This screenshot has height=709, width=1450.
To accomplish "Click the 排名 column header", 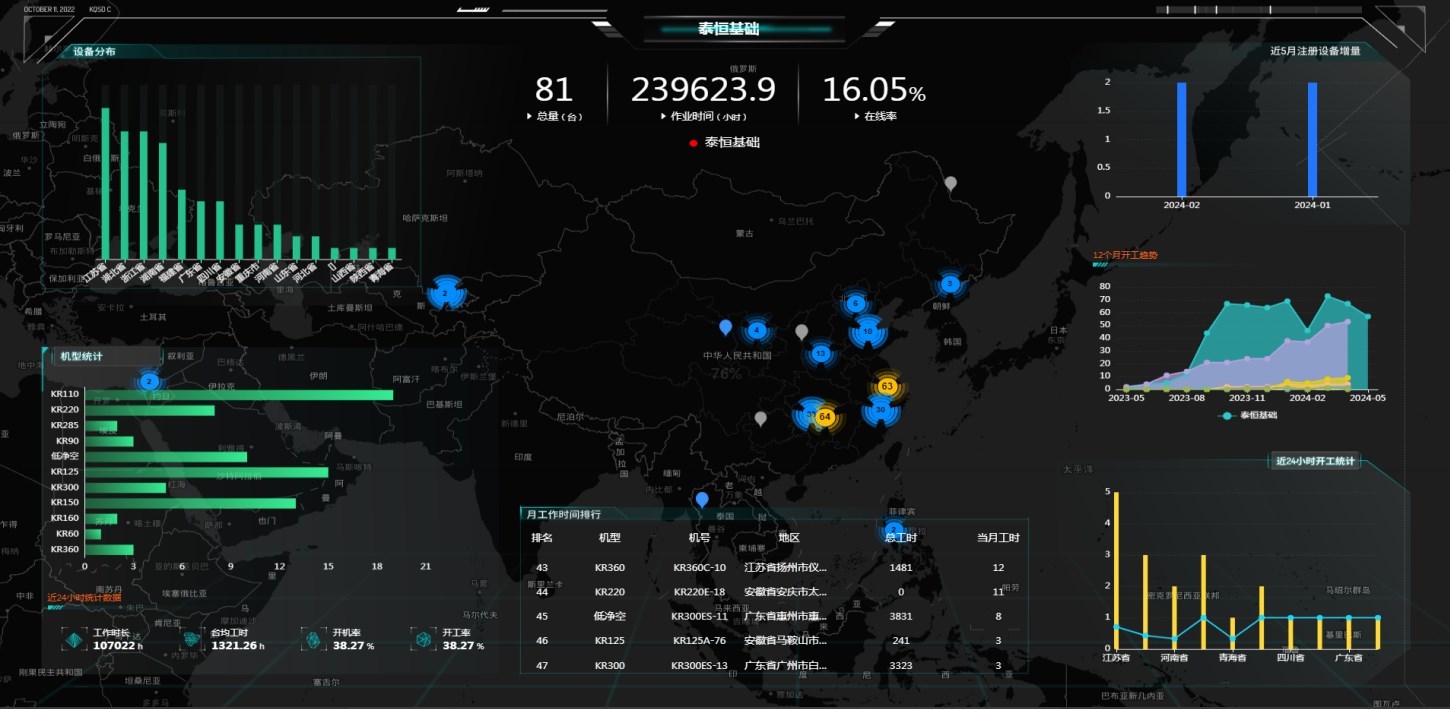I will 542,538.
